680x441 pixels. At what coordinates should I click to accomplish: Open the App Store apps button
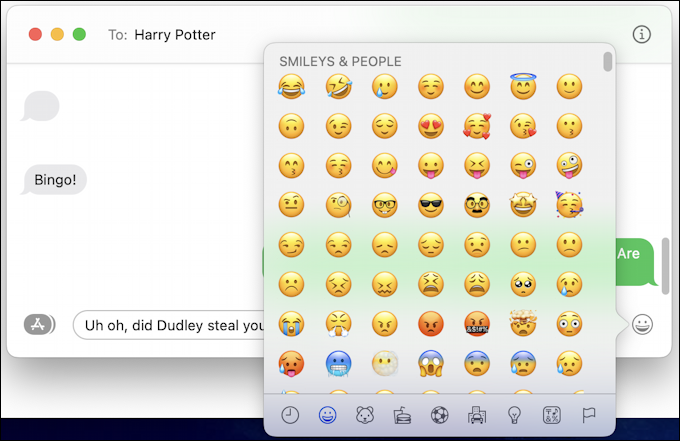pos(38,324)
